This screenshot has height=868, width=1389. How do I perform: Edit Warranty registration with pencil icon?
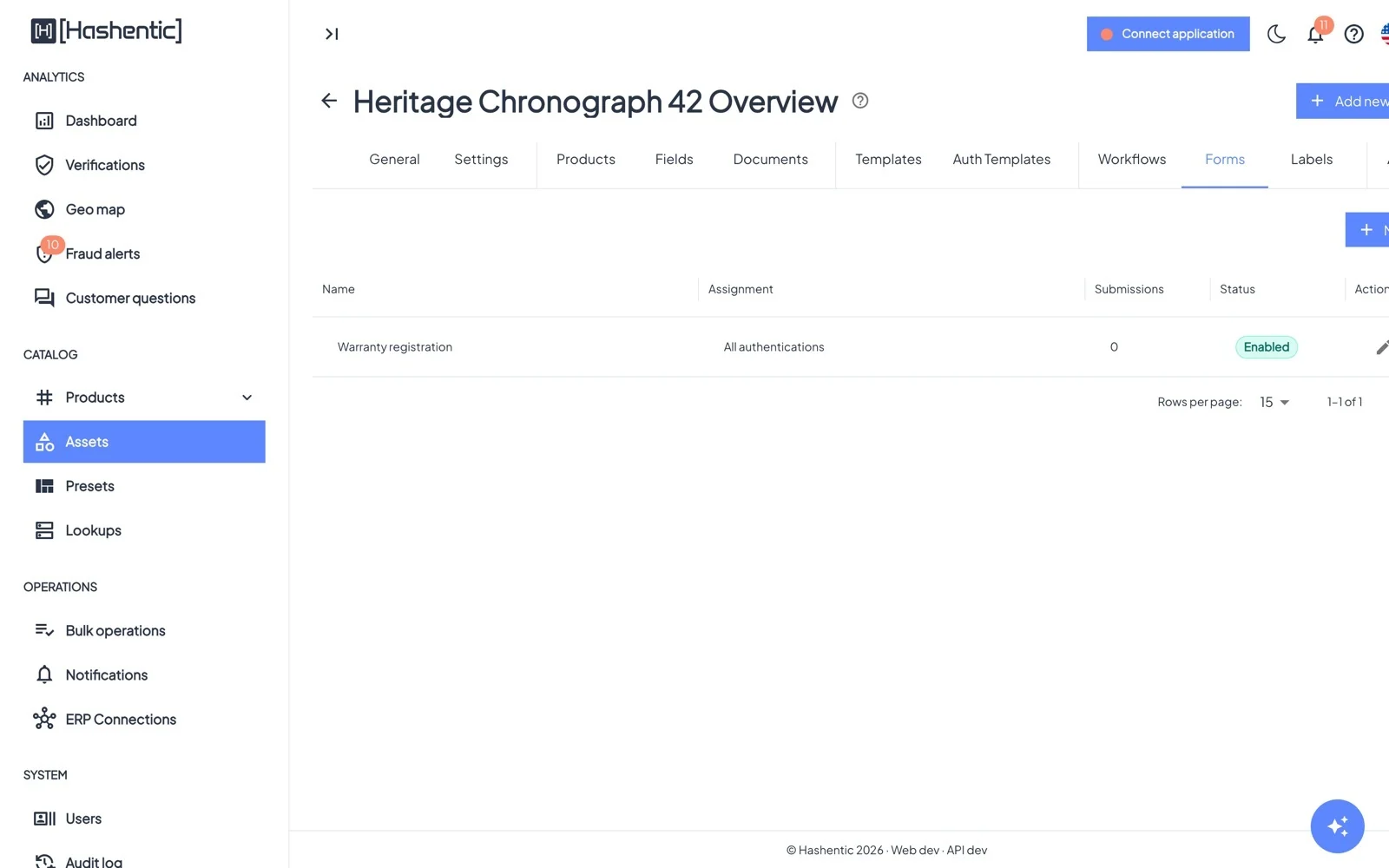(1382, 347)
